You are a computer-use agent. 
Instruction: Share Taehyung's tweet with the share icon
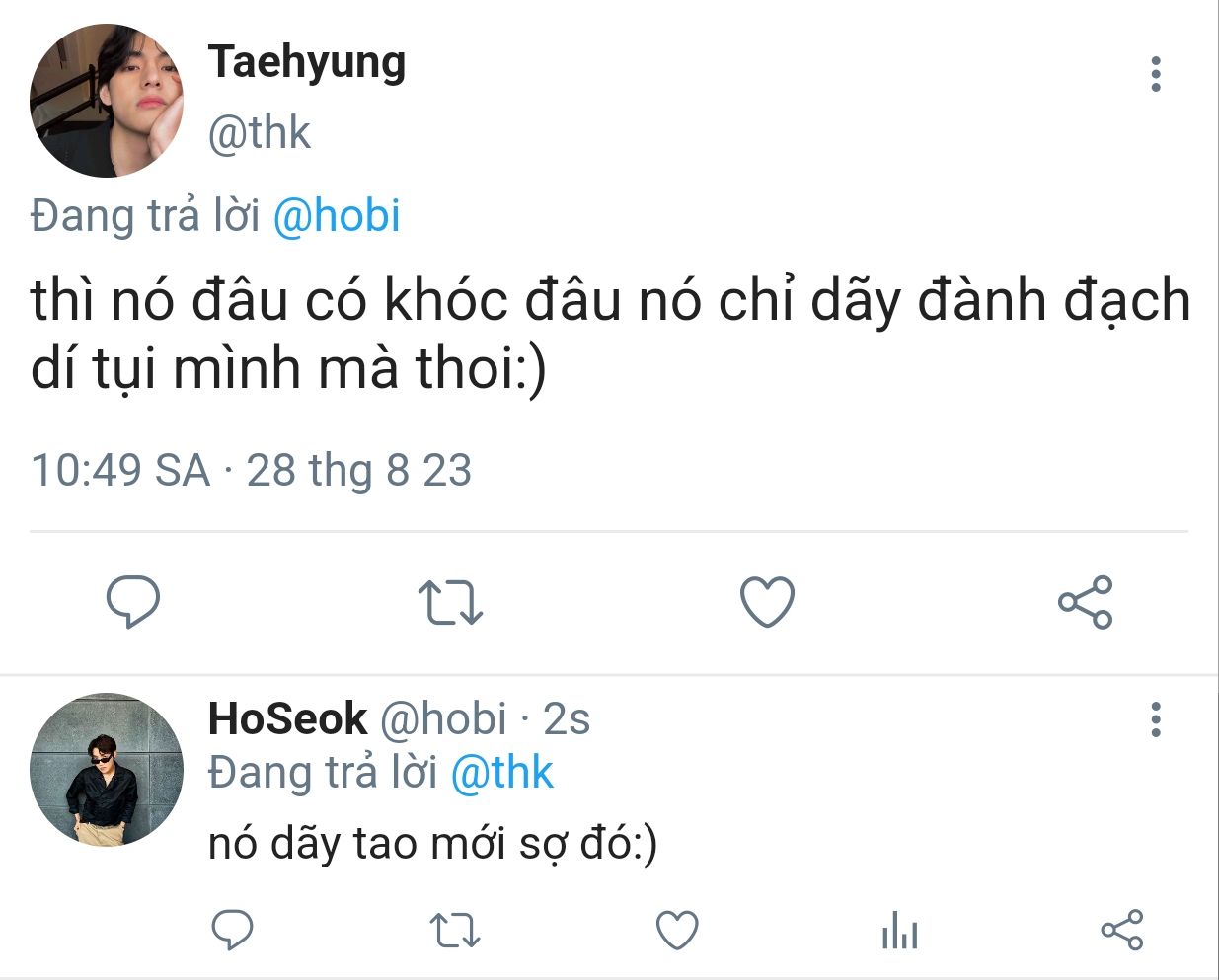(x=1085, y=602)
